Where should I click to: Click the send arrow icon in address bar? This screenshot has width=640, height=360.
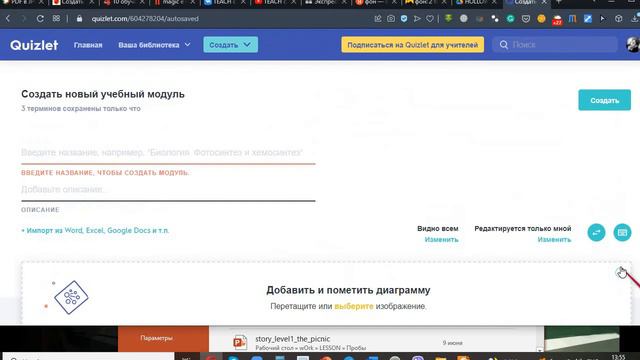click(417, 19)
